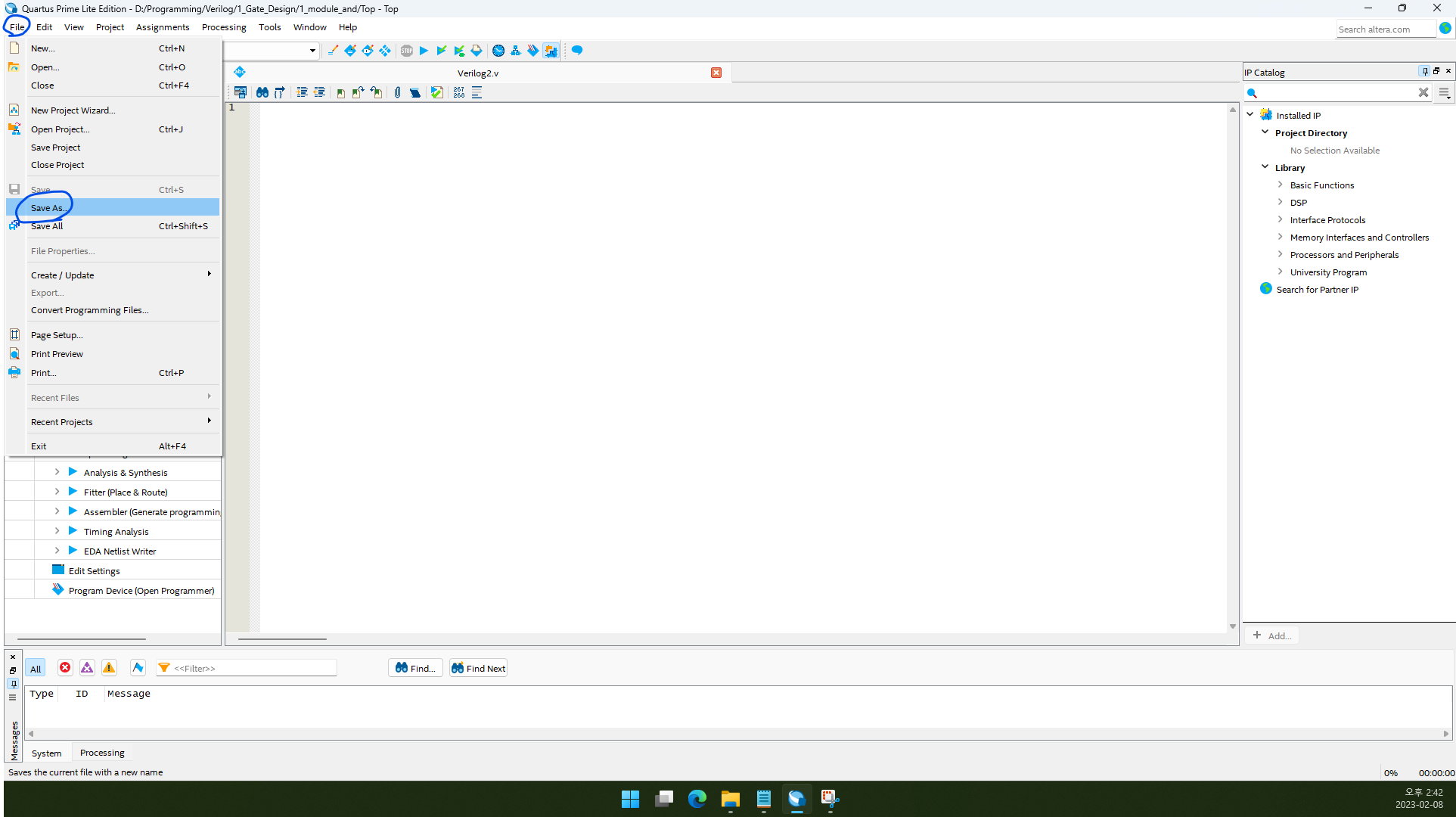
Task: Toggle the All messages filter
Action: [36, 668]
